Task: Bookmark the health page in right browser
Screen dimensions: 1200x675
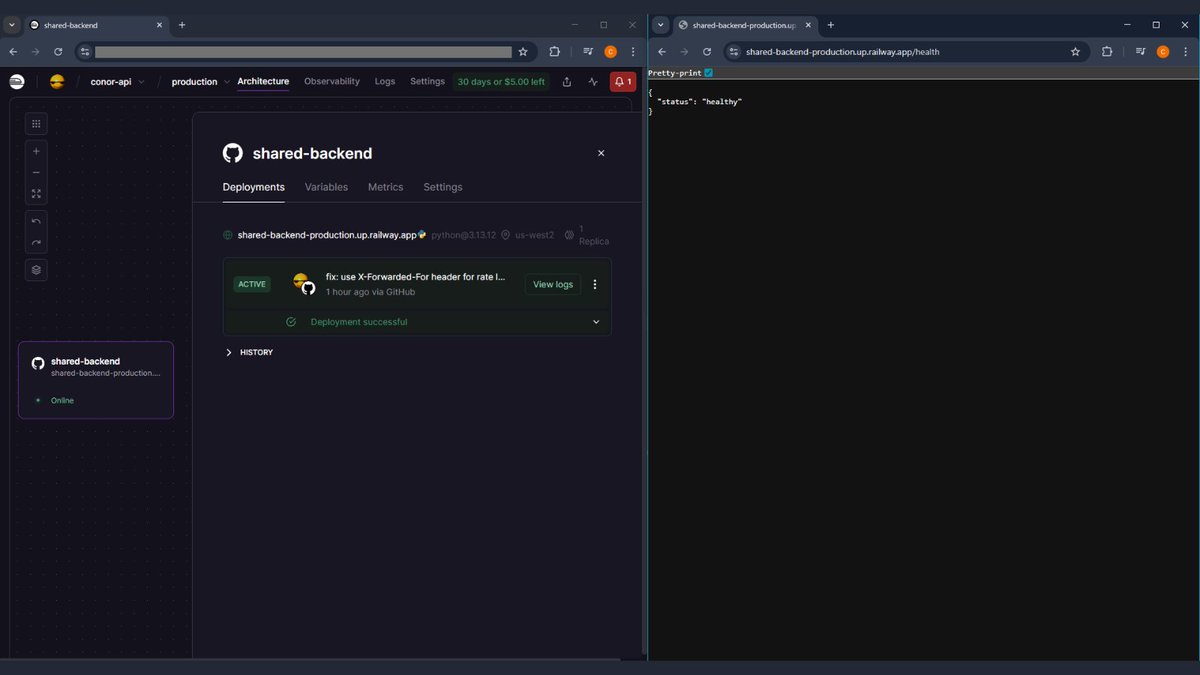Action: [x=1075, y=51]
